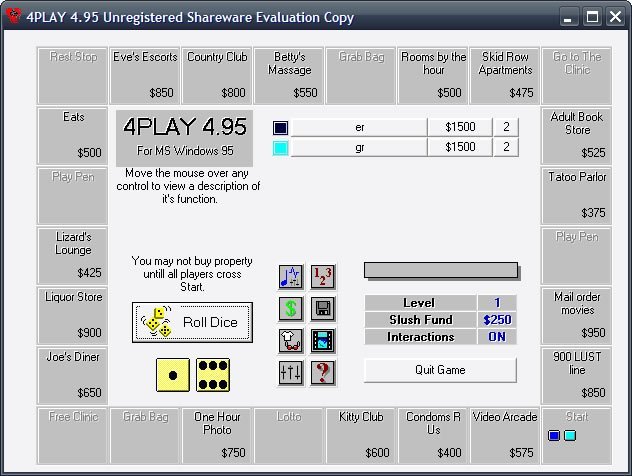Roll the dice with Roll Dice button
Screen dimensions: 632x476
point(192,322)
